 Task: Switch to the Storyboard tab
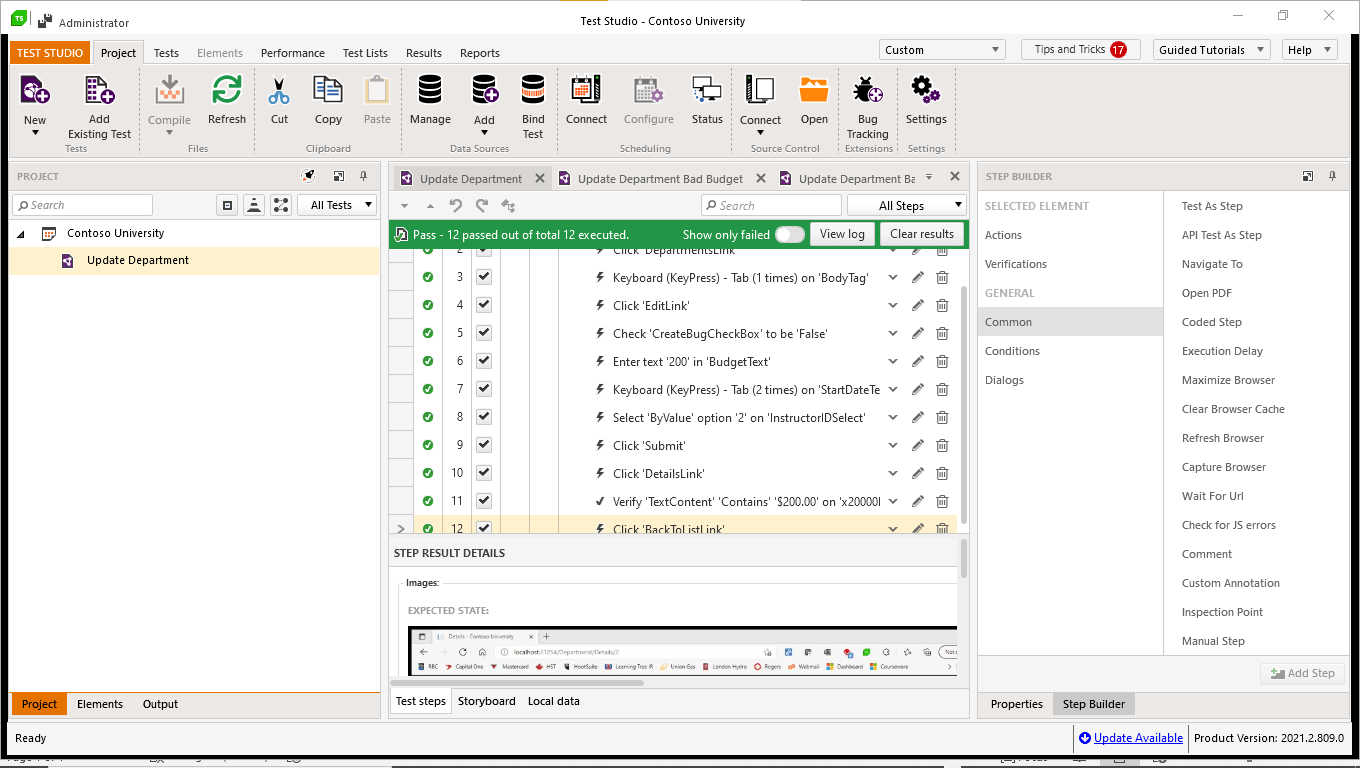tap(487, 701)
